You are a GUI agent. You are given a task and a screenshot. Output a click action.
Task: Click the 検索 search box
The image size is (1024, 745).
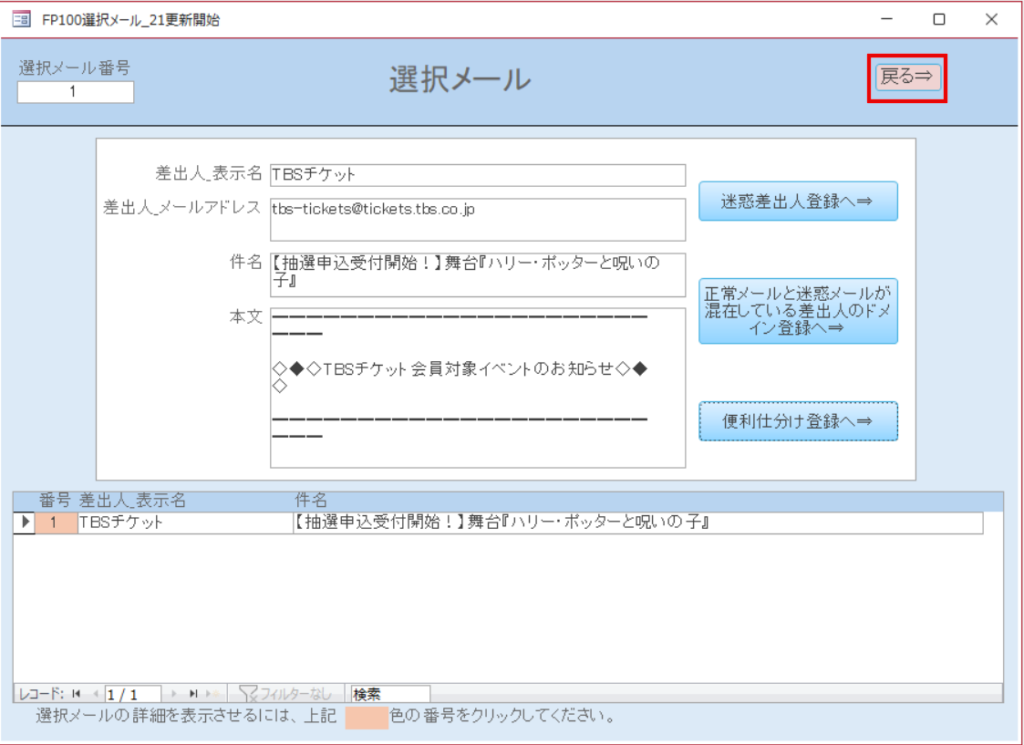tap(389, 693)
